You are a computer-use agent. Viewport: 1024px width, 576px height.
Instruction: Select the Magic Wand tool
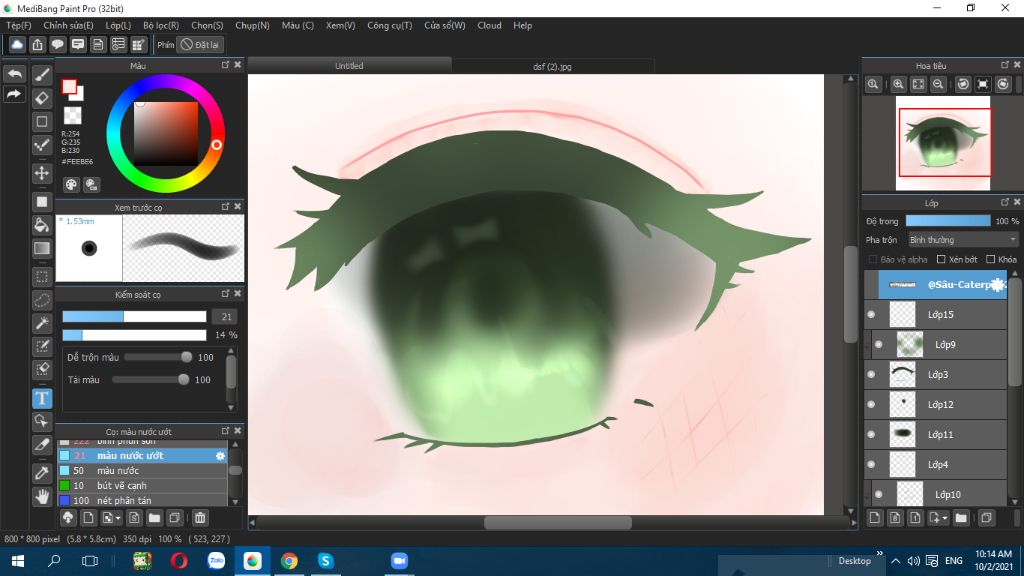pyautogui.click(x=42, y=323)
